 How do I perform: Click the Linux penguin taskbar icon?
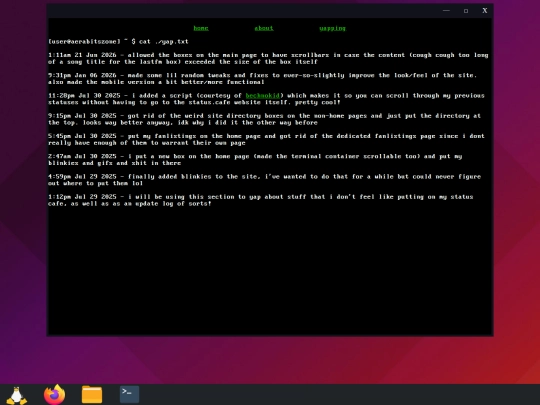(17, 395)
